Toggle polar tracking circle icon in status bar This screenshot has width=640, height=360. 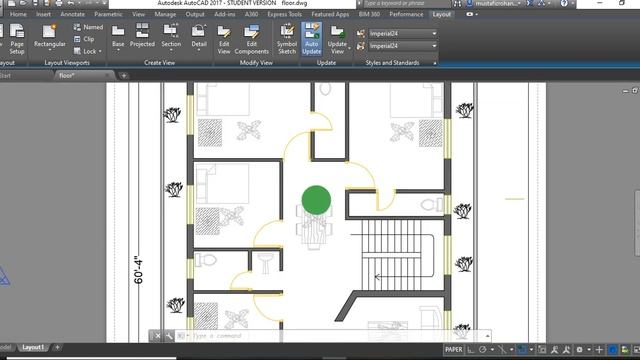coord(482,349)
